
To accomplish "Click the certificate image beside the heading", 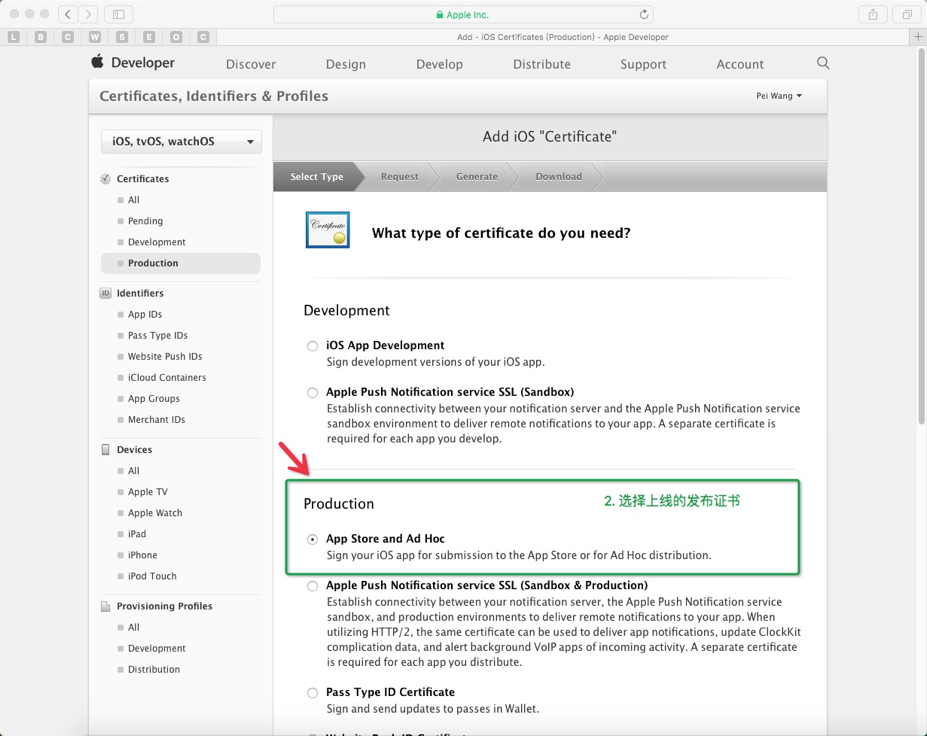I will [328, 230].
